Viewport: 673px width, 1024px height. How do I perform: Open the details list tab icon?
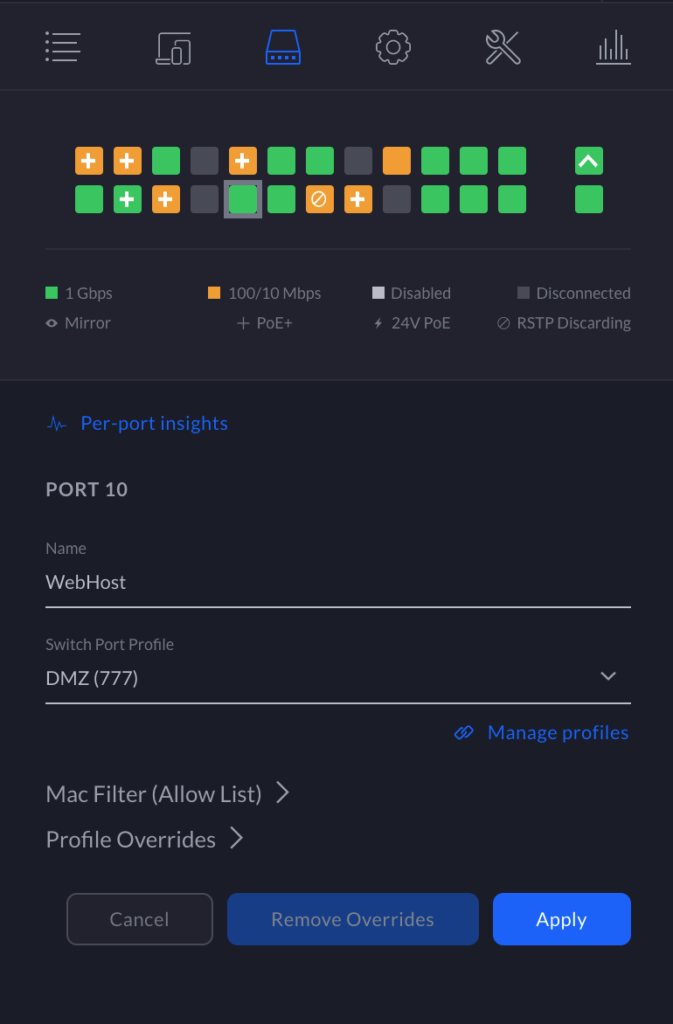tap(63, 47)
